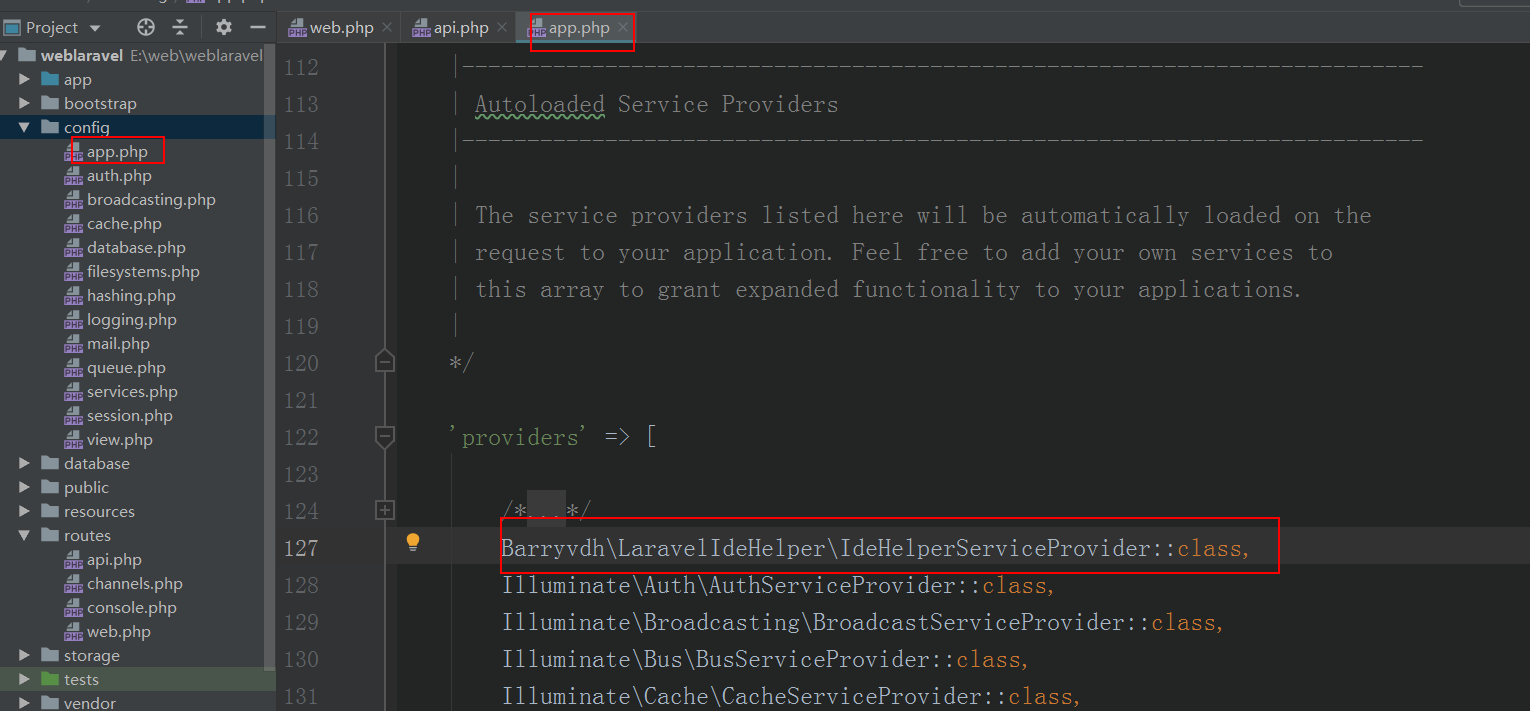Open channels.php under routes
This screenshot has width=1530, height=711.
[x=134, y=584]
